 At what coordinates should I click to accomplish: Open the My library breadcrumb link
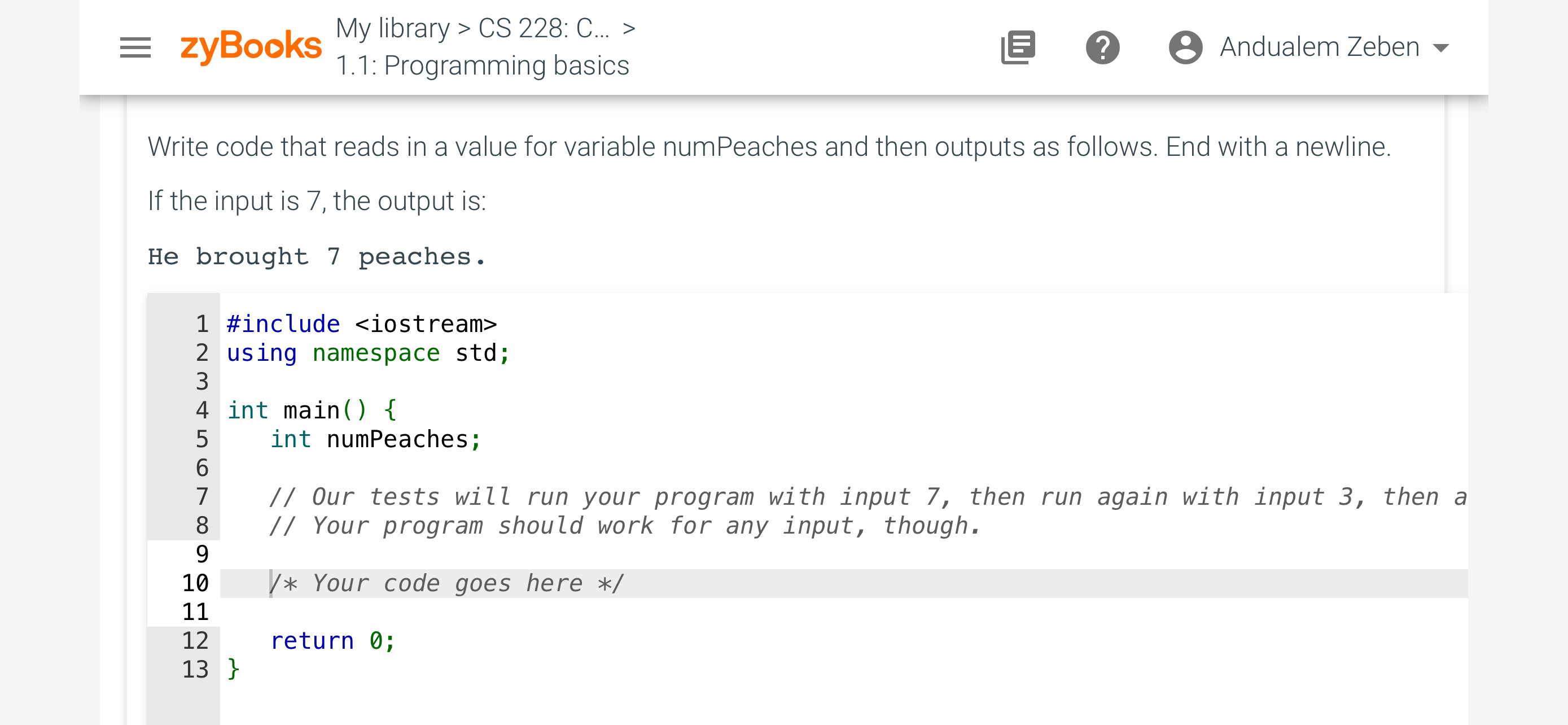pyautogui.click(x=392, y=28)
